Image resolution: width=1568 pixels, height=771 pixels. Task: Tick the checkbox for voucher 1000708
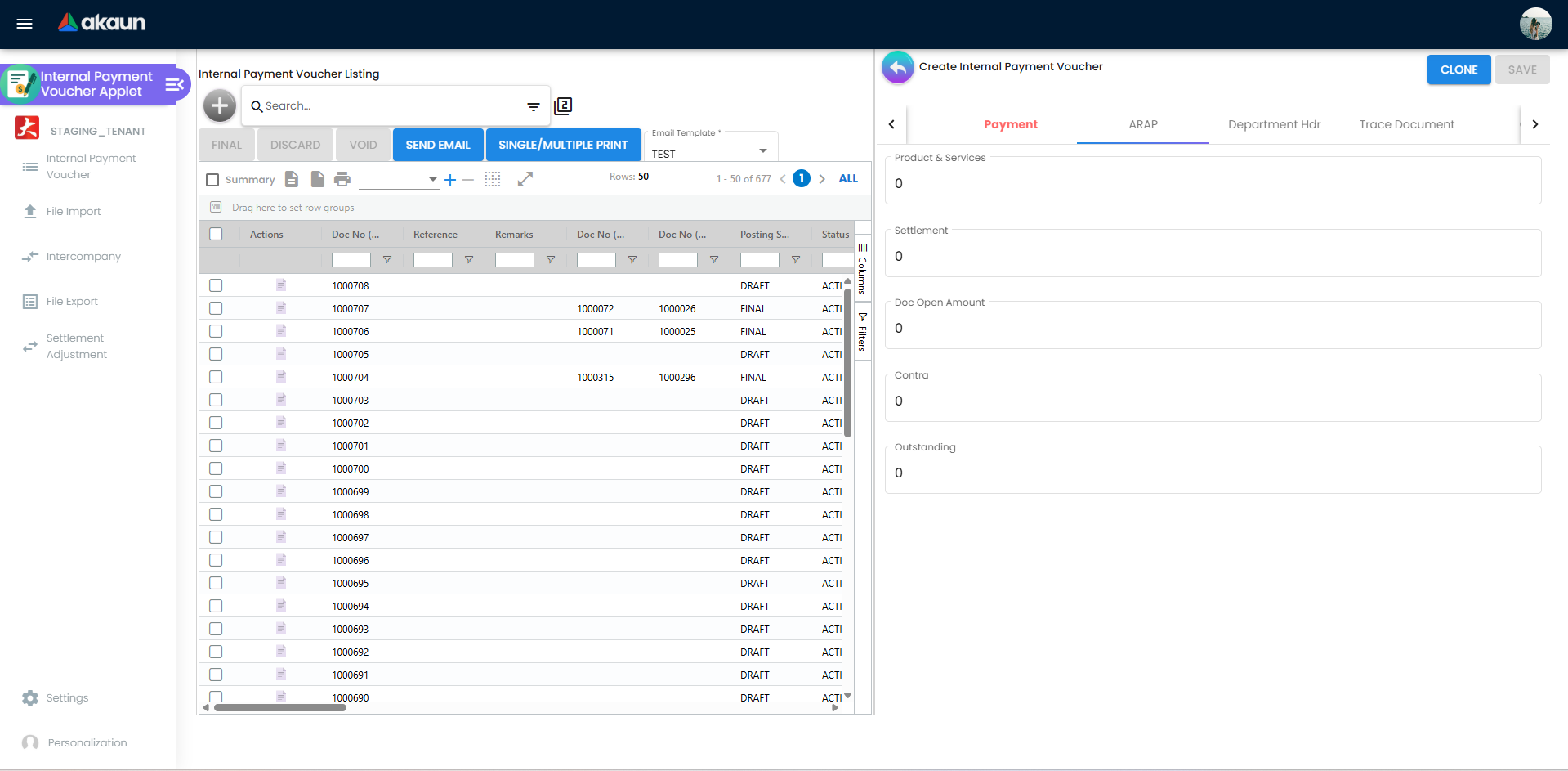pyautogui.click(x=216, y=285)
